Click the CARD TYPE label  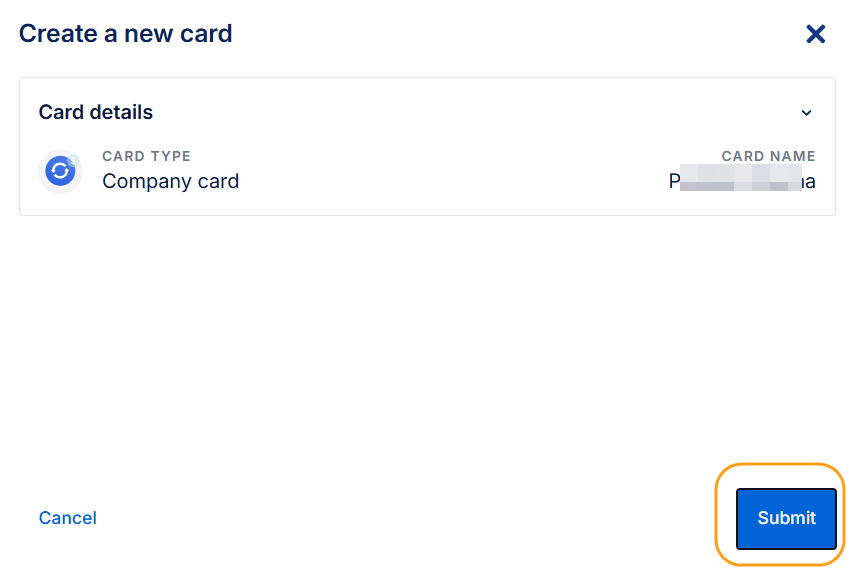pyautogui.click(x=146, y=156)
